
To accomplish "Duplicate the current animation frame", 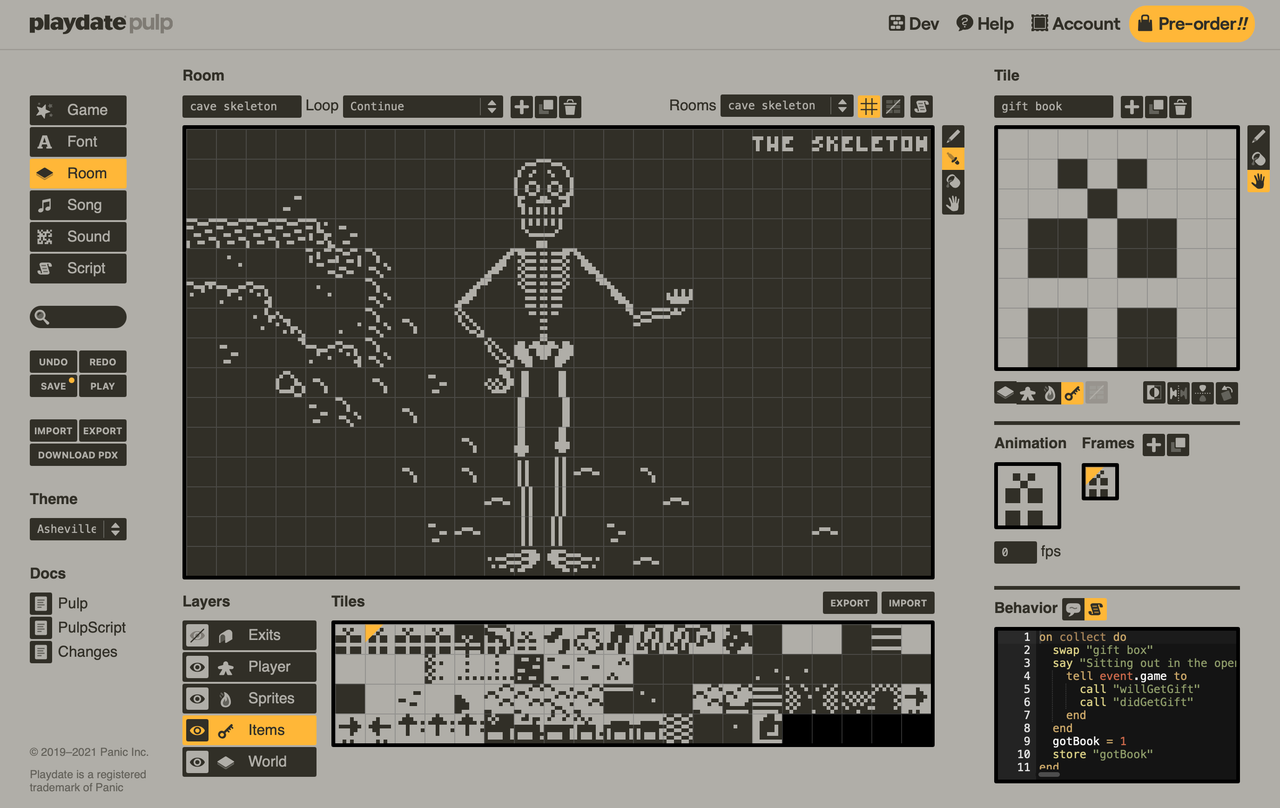I will [1178, 445].
